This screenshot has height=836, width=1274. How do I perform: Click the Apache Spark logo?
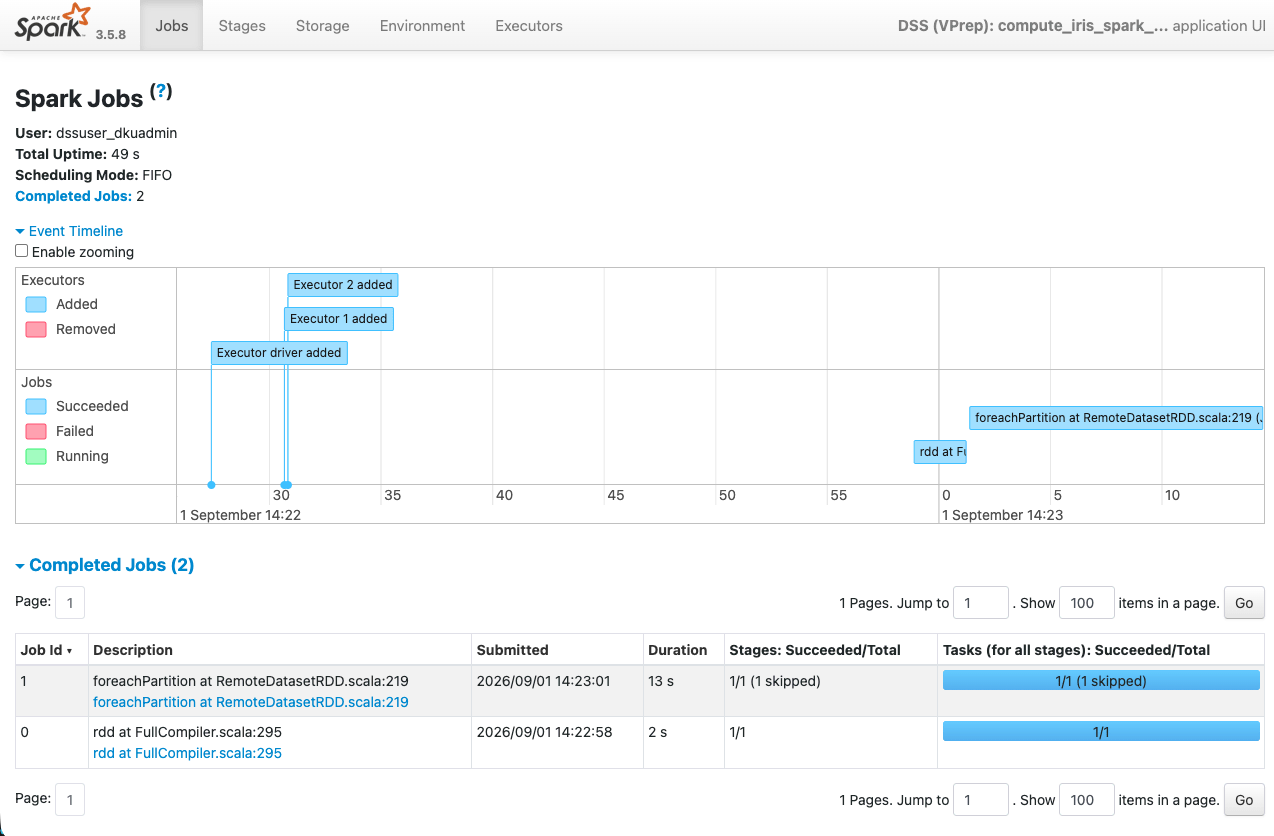[52, 23]
